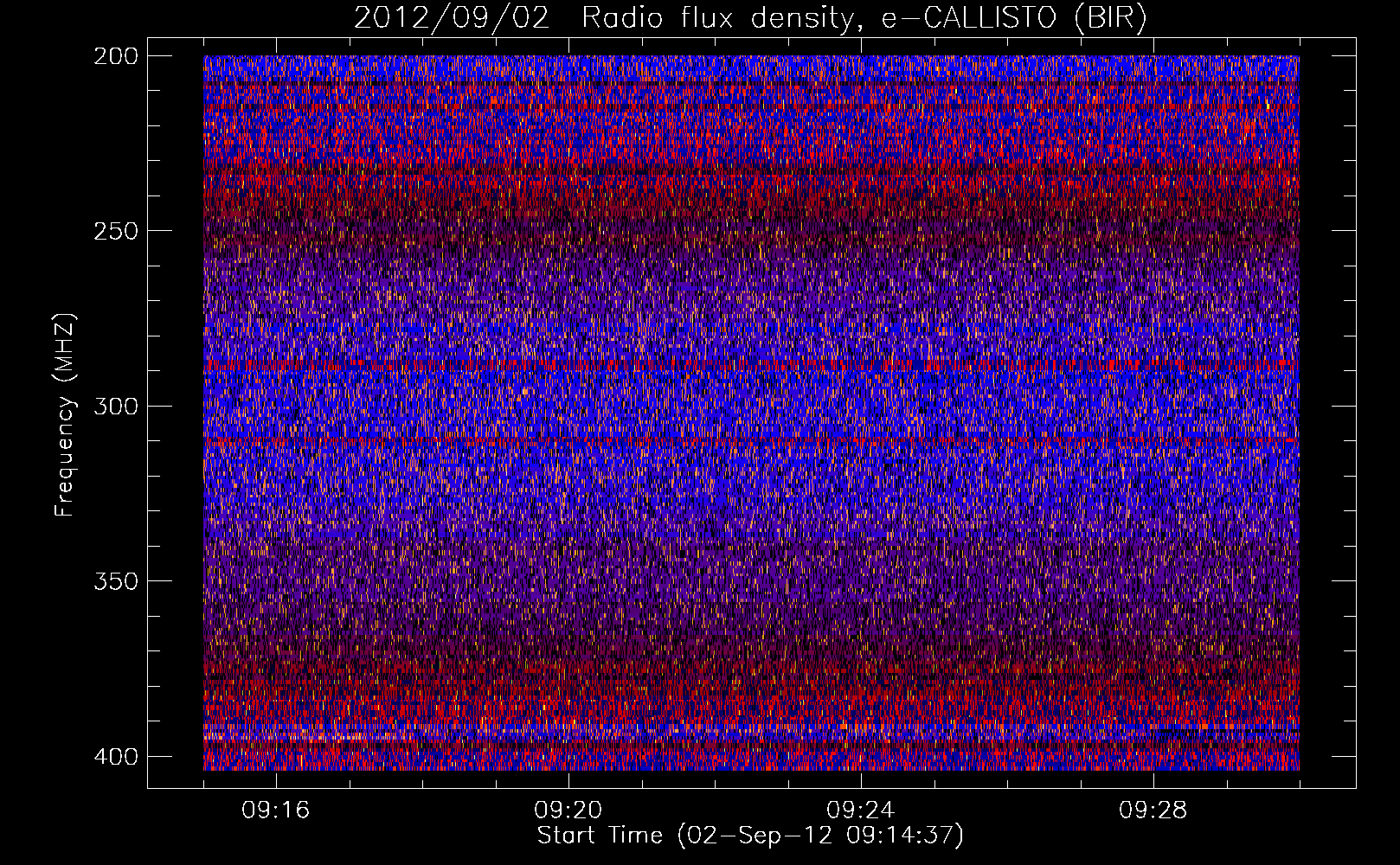Select the '300' frequency axis label
Screen dimensions: 1400x865
tap(115, 406)
